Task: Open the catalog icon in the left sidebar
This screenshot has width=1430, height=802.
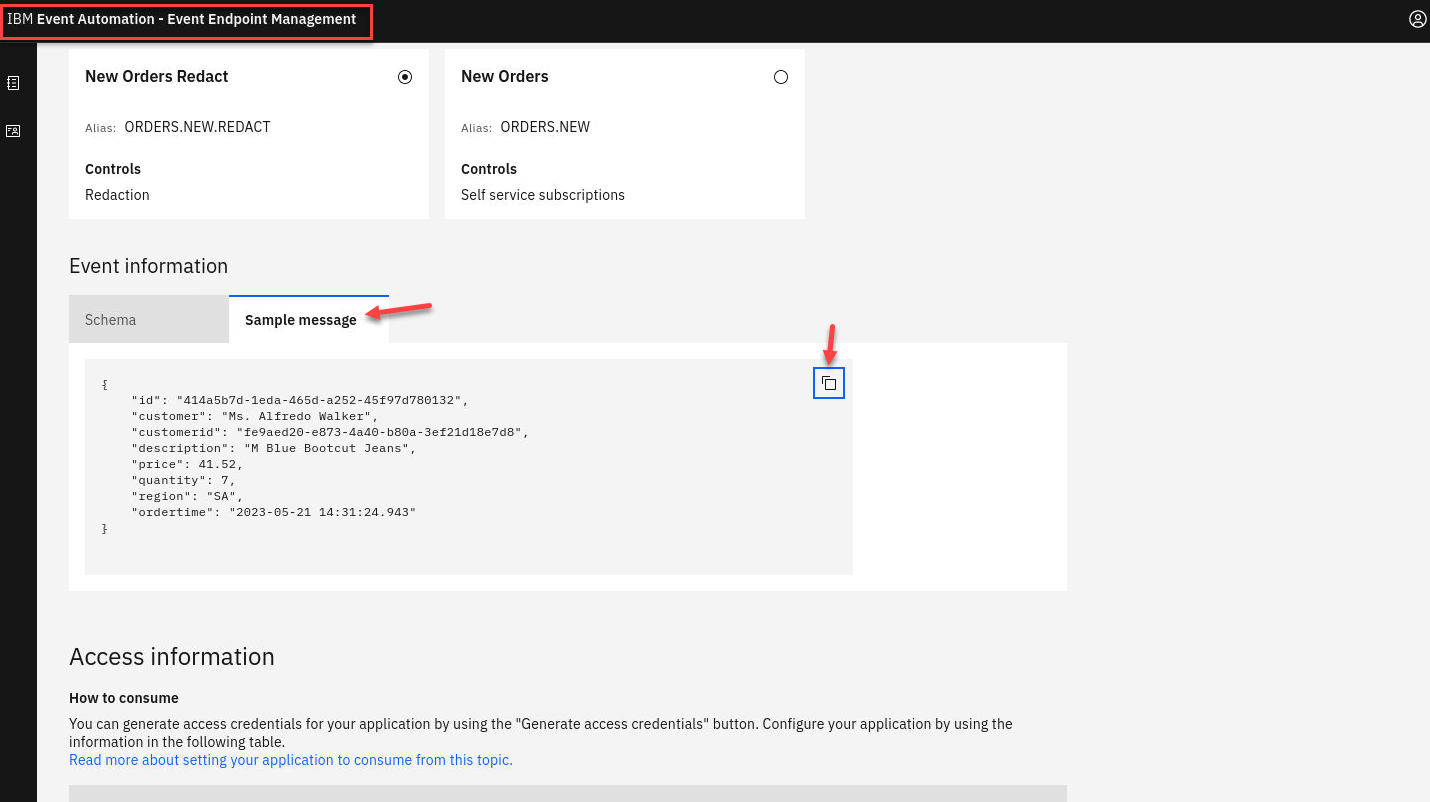Action: tap(13, 83)
